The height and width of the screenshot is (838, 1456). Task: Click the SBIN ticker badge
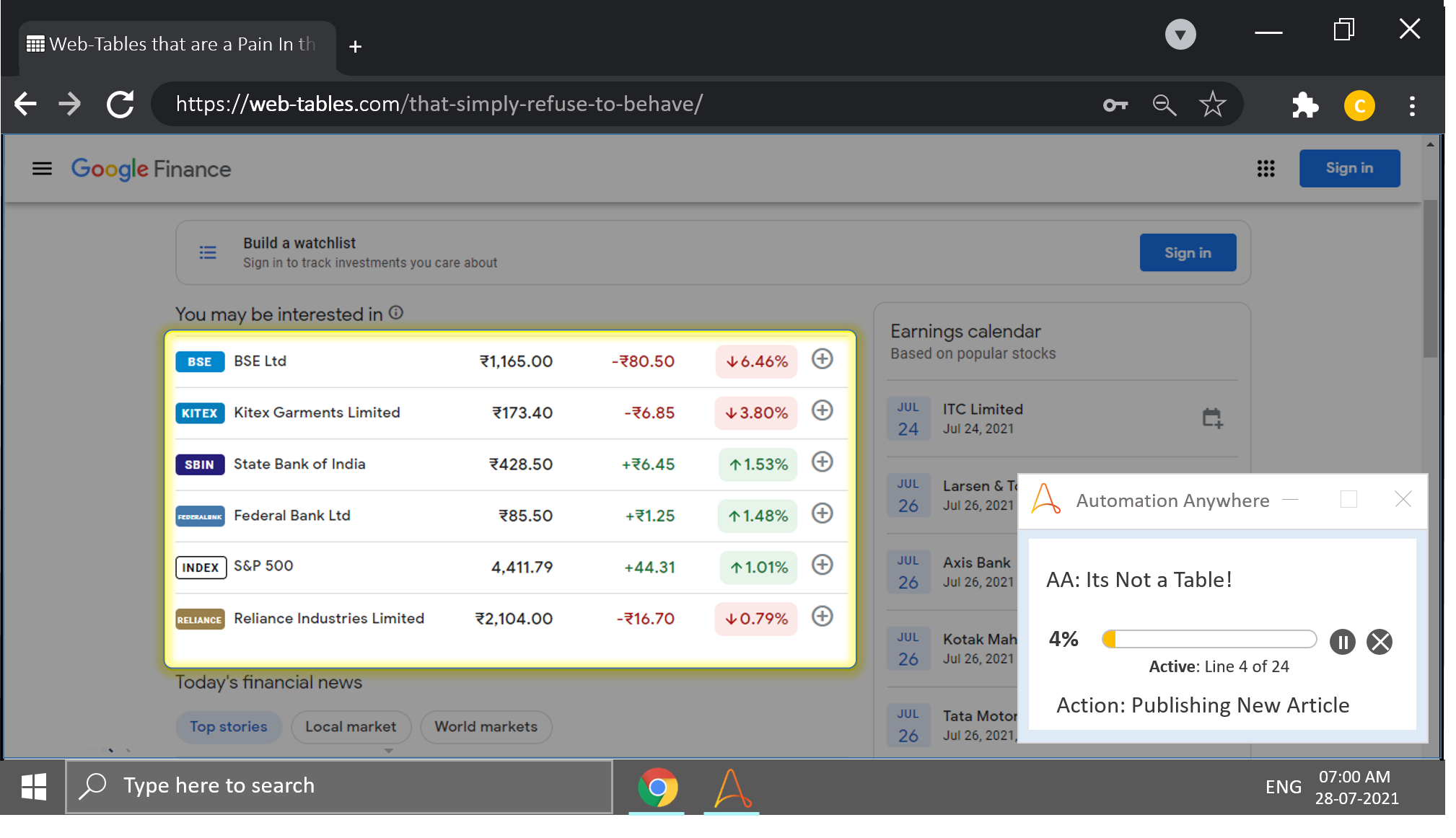tap(200, 465)
